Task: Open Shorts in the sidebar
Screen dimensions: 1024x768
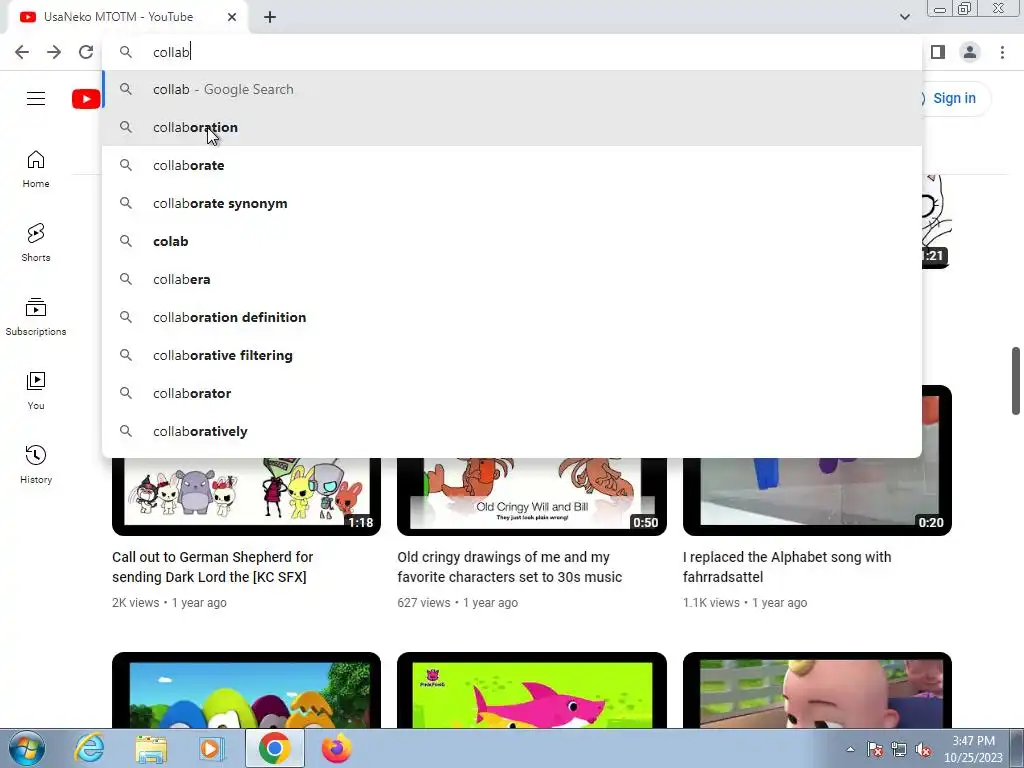Action: (36, 243)
